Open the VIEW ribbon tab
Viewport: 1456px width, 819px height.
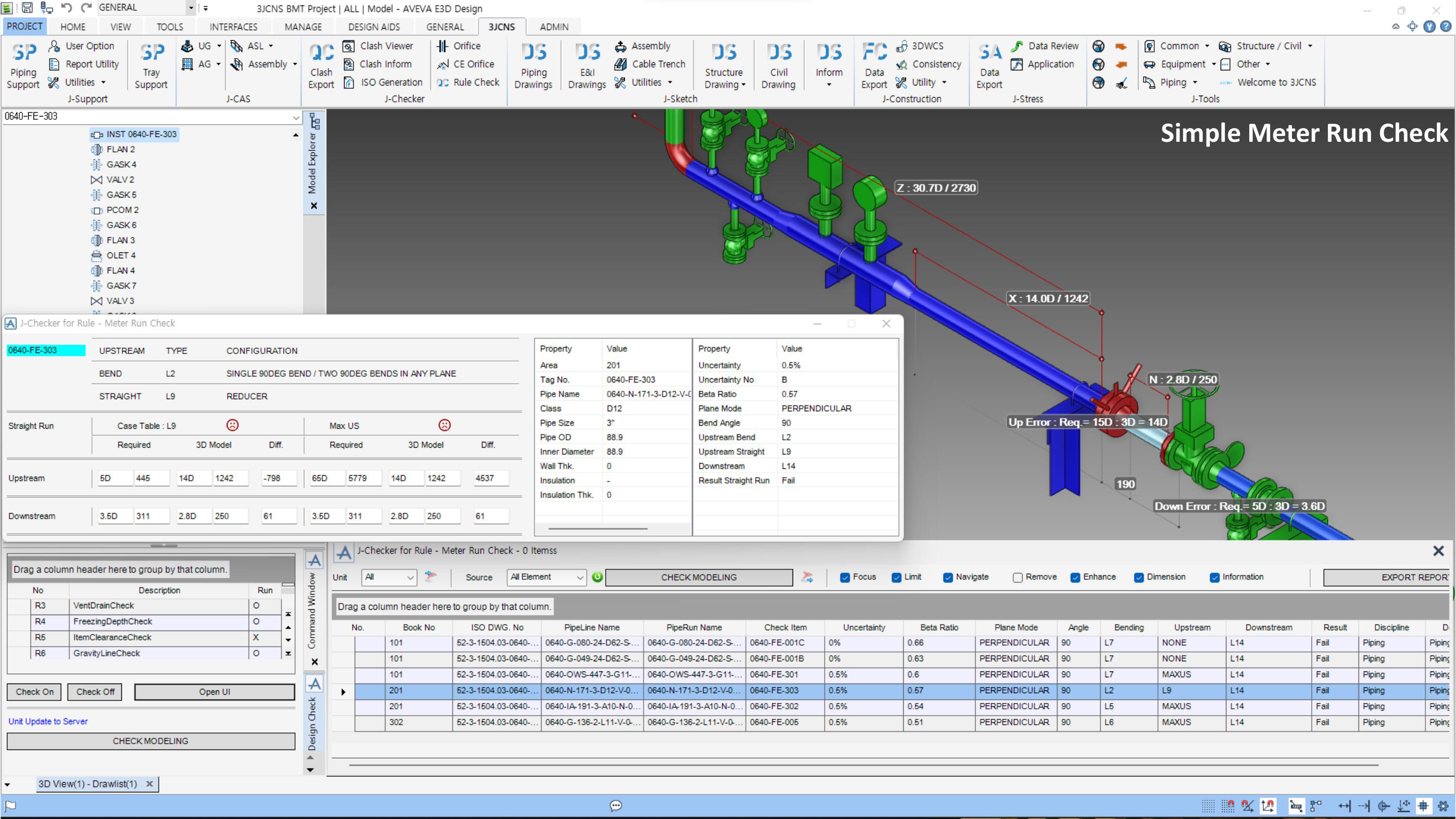[120, 27]
